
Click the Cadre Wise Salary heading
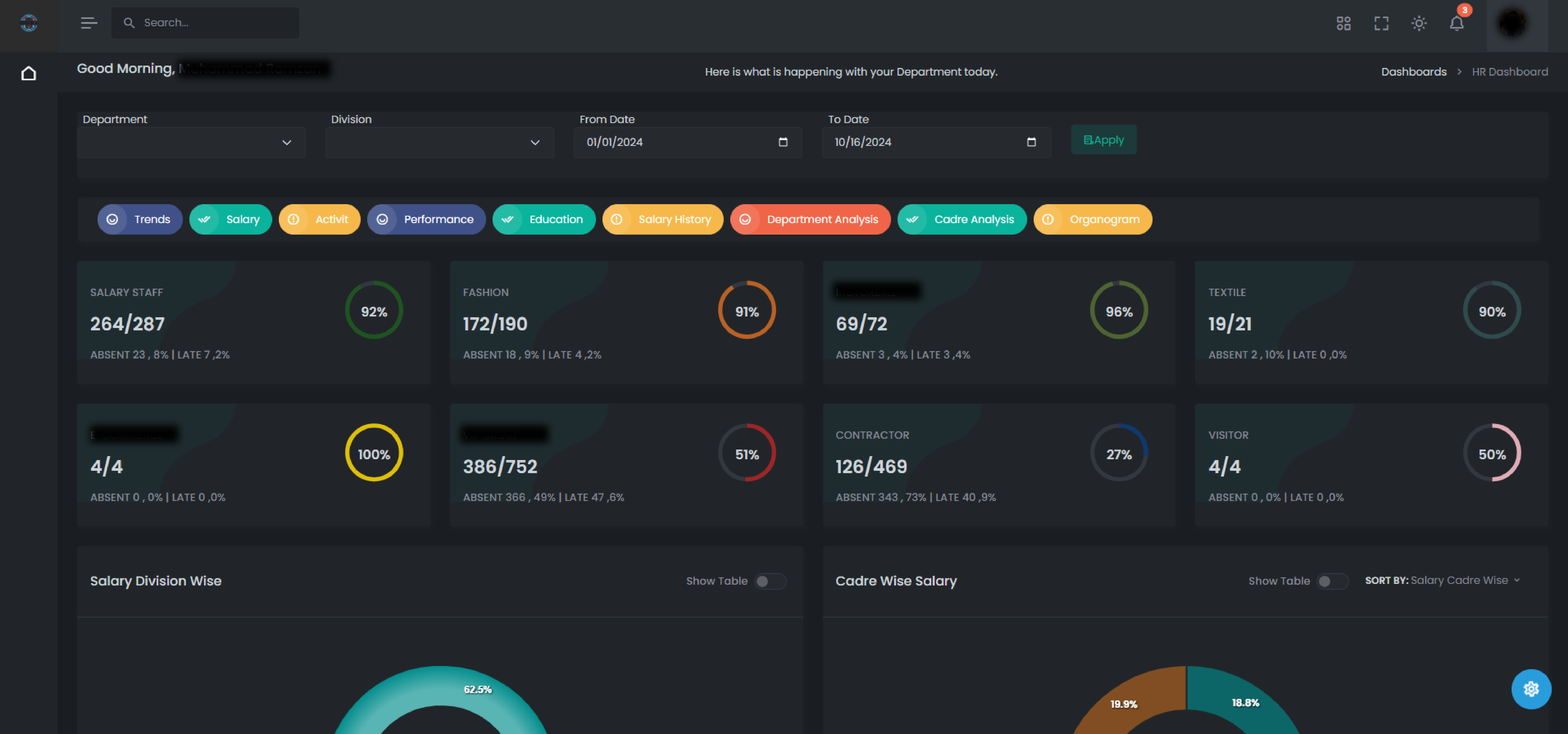tap(896, 581)
